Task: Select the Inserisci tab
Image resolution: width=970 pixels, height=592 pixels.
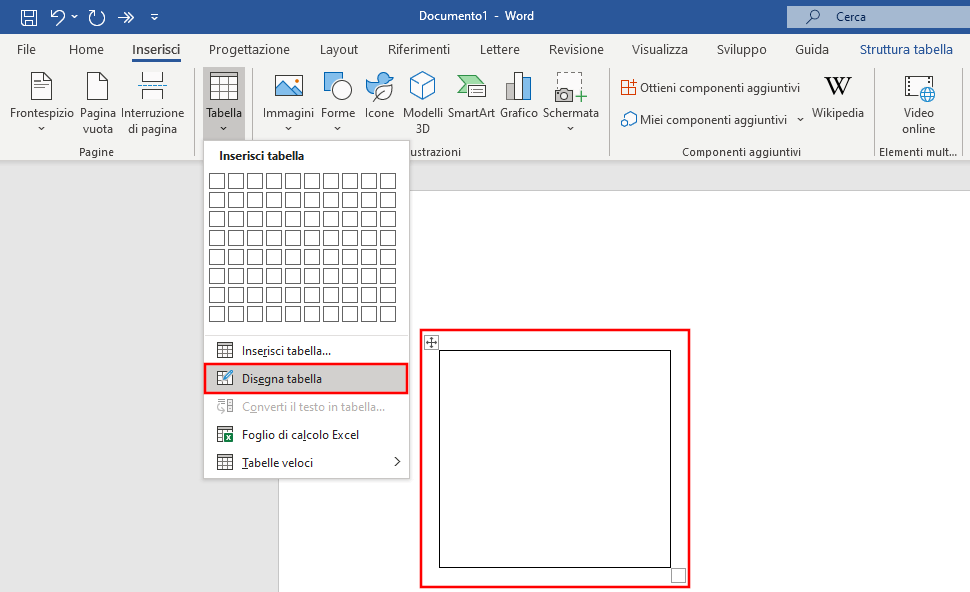Action: [156, 49]
